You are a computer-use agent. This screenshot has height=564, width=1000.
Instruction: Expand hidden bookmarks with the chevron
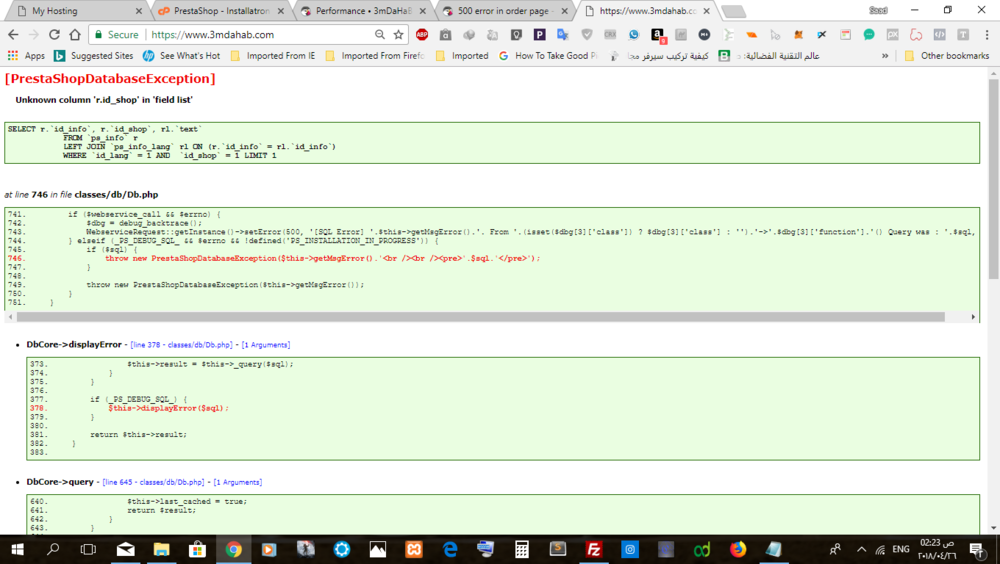(885, 56)
